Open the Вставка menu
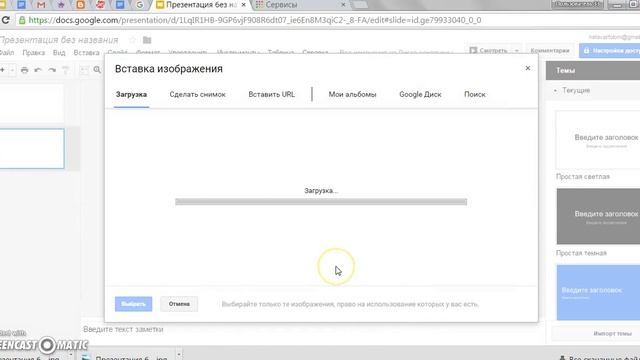The width and height of the screenshot is (640, 360). 87,53
